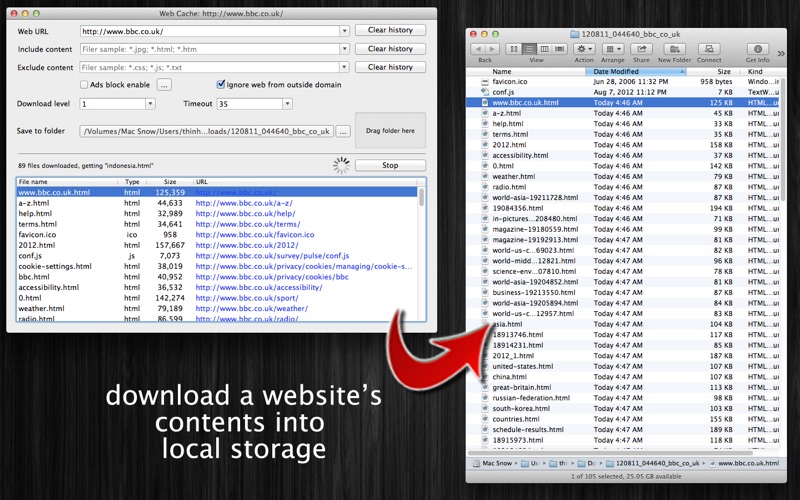Uncheck Ignore web from outside domain
Image resolution: width=800 pixels, height=500 pixels.
tap(220, 85)
